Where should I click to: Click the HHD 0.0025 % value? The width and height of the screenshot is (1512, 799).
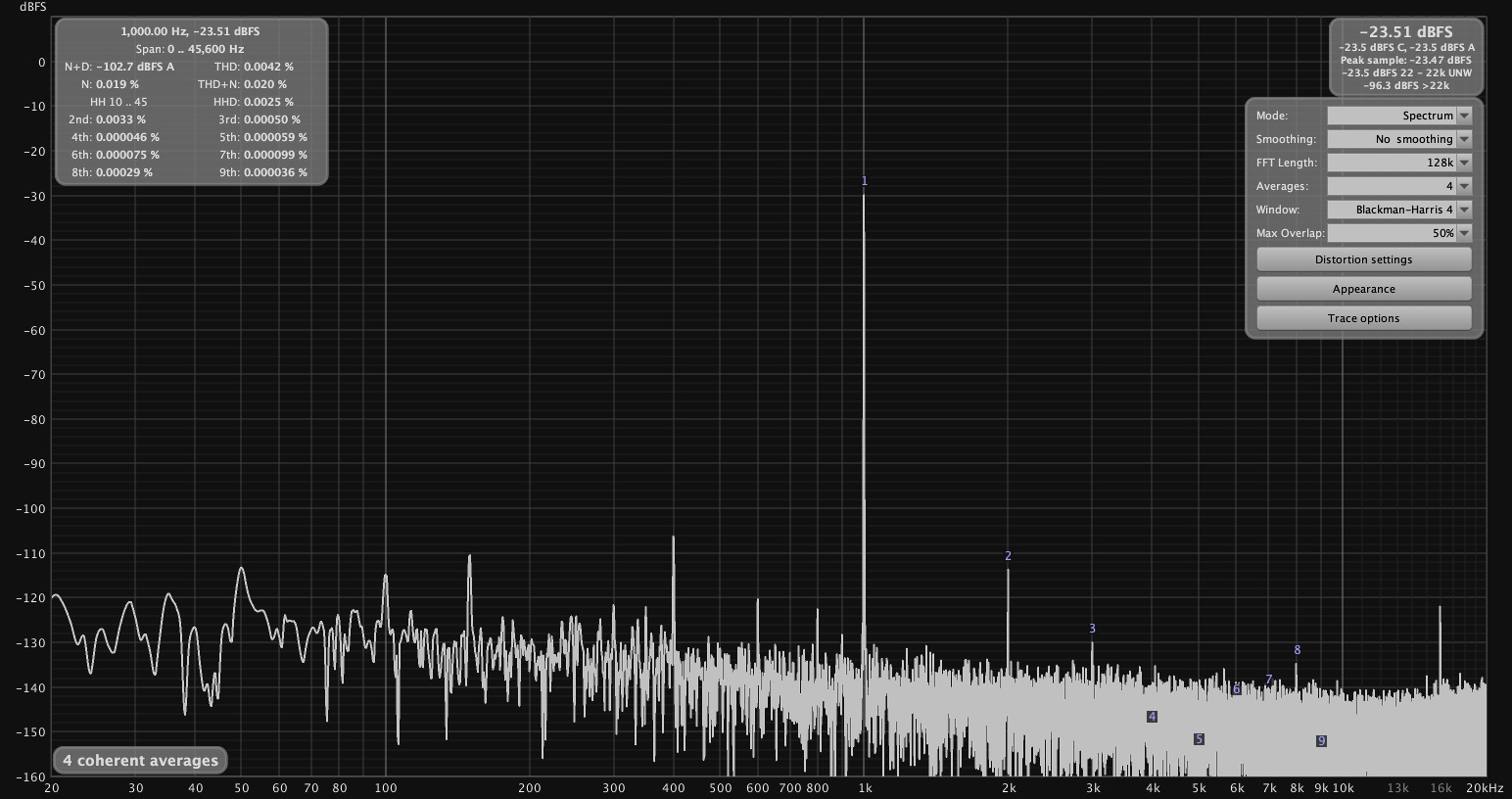(268, 102)
